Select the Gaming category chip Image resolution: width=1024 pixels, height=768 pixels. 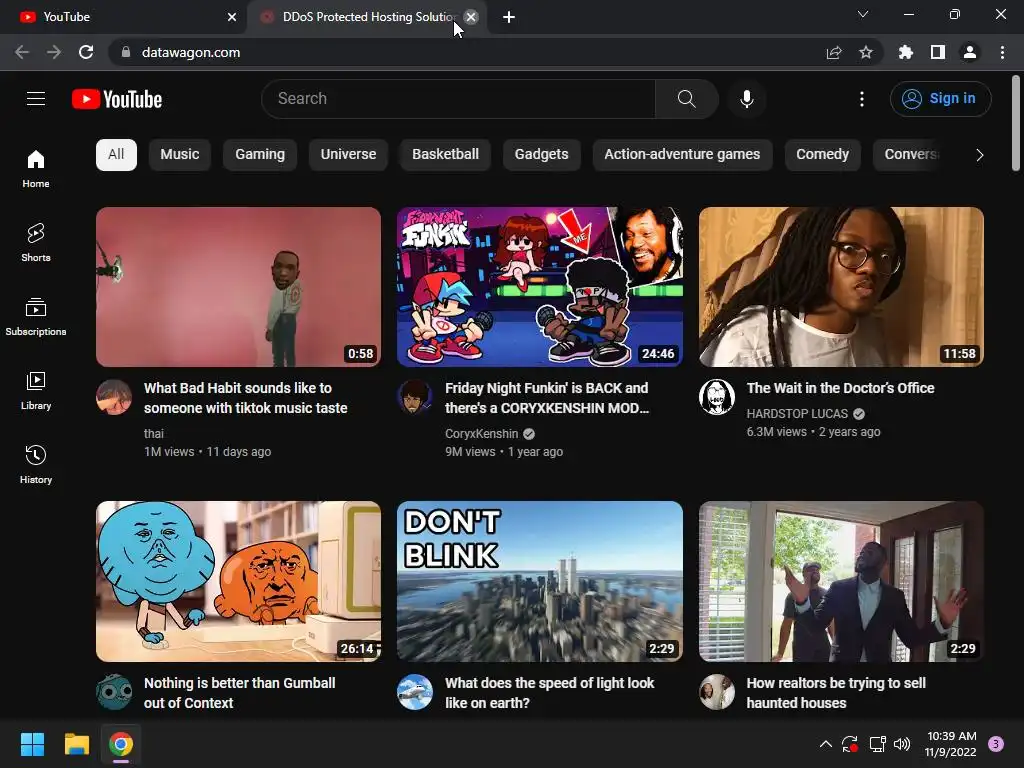point(260,155)
